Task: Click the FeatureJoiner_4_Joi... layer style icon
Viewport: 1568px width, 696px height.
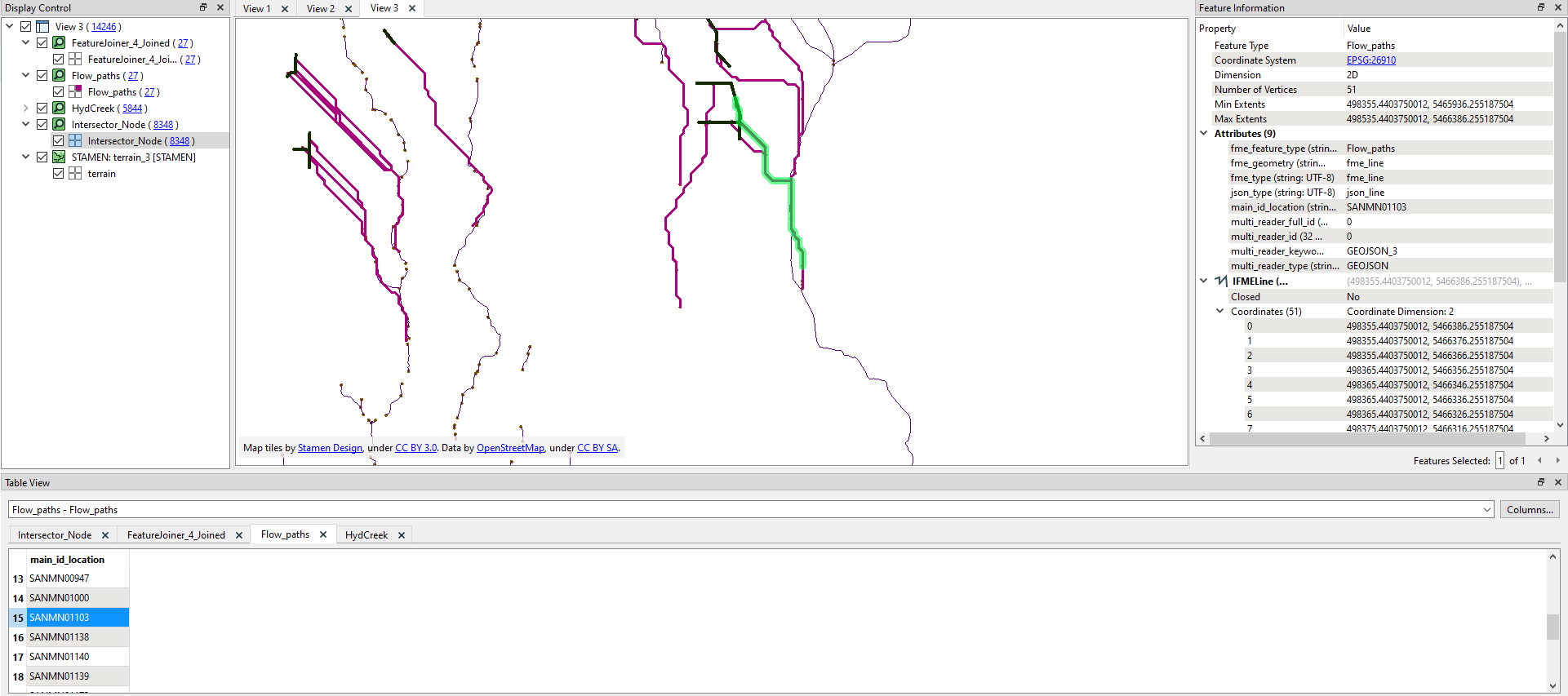Action: pyautogui.click(x=75, y=60)
